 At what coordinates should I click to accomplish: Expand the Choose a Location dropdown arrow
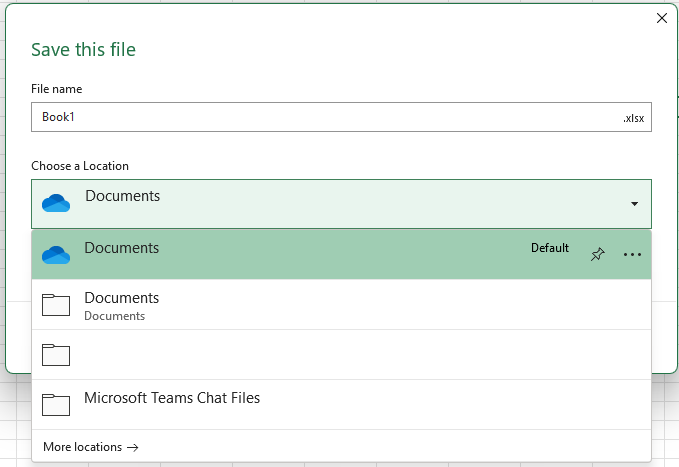(x=634, y=204)
